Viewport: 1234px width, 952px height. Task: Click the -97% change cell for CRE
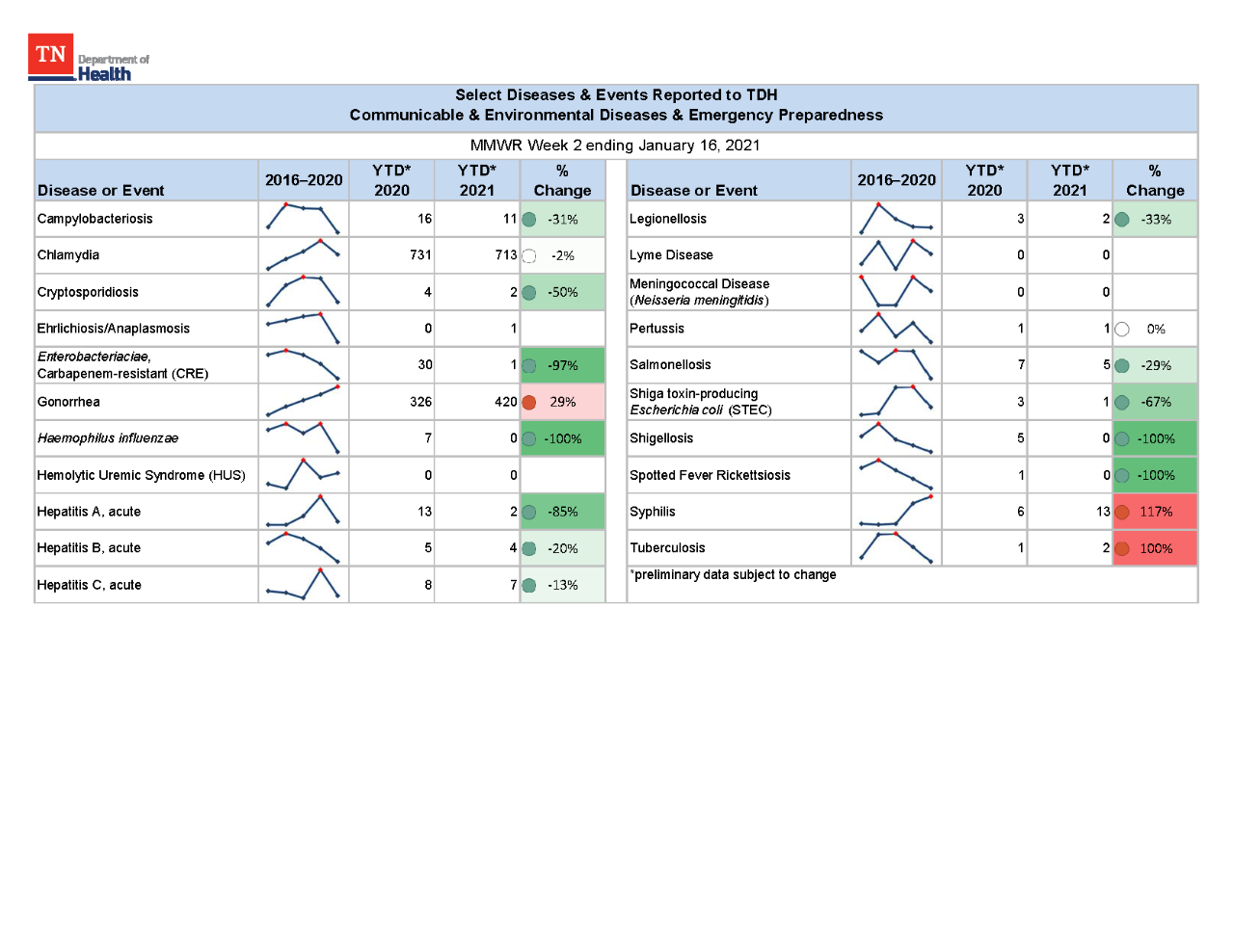click(563, 365)
